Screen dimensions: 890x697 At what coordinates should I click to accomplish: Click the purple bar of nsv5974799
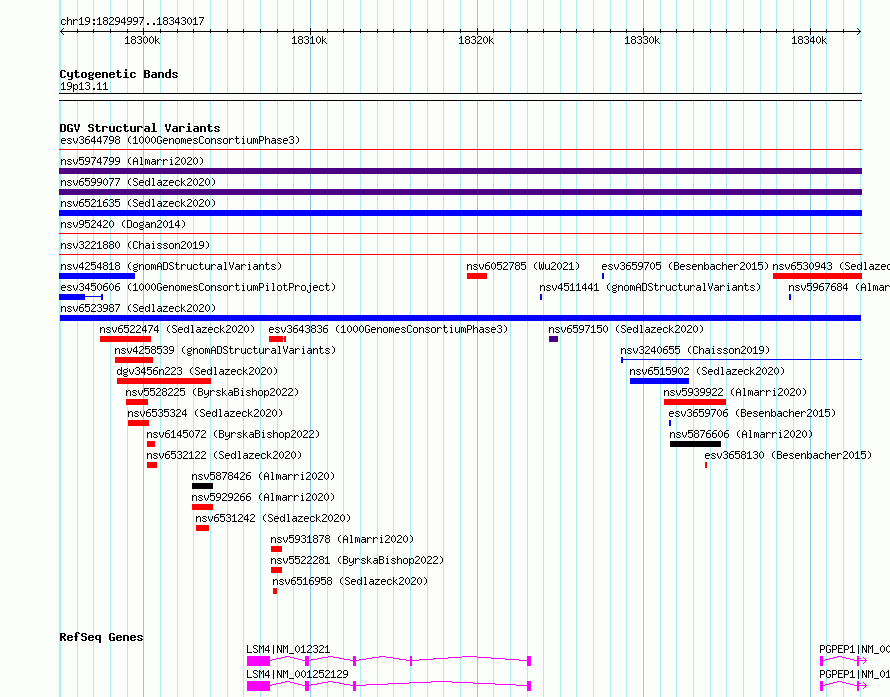coord(460,171)
